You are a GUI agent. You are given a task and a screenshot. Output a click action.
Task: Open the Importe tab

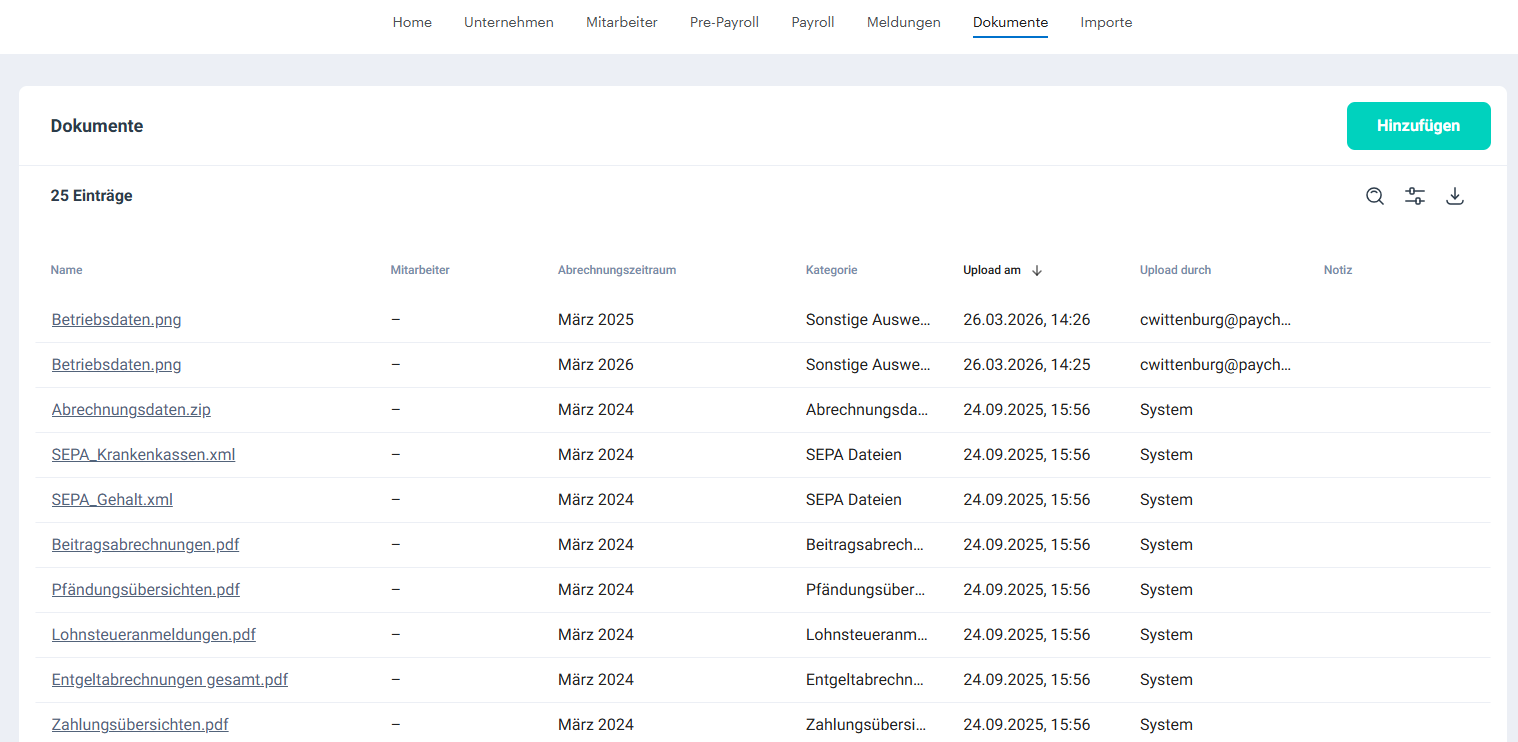[1106, 22]
